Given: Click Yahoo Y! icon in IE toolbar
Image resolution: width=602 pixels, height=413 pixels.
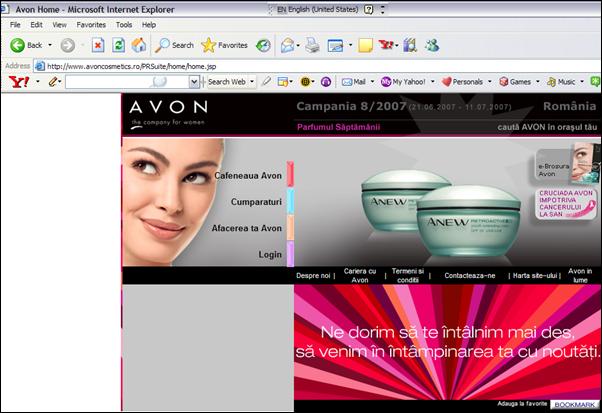Looking at the screenshot, I should (386, 45).
